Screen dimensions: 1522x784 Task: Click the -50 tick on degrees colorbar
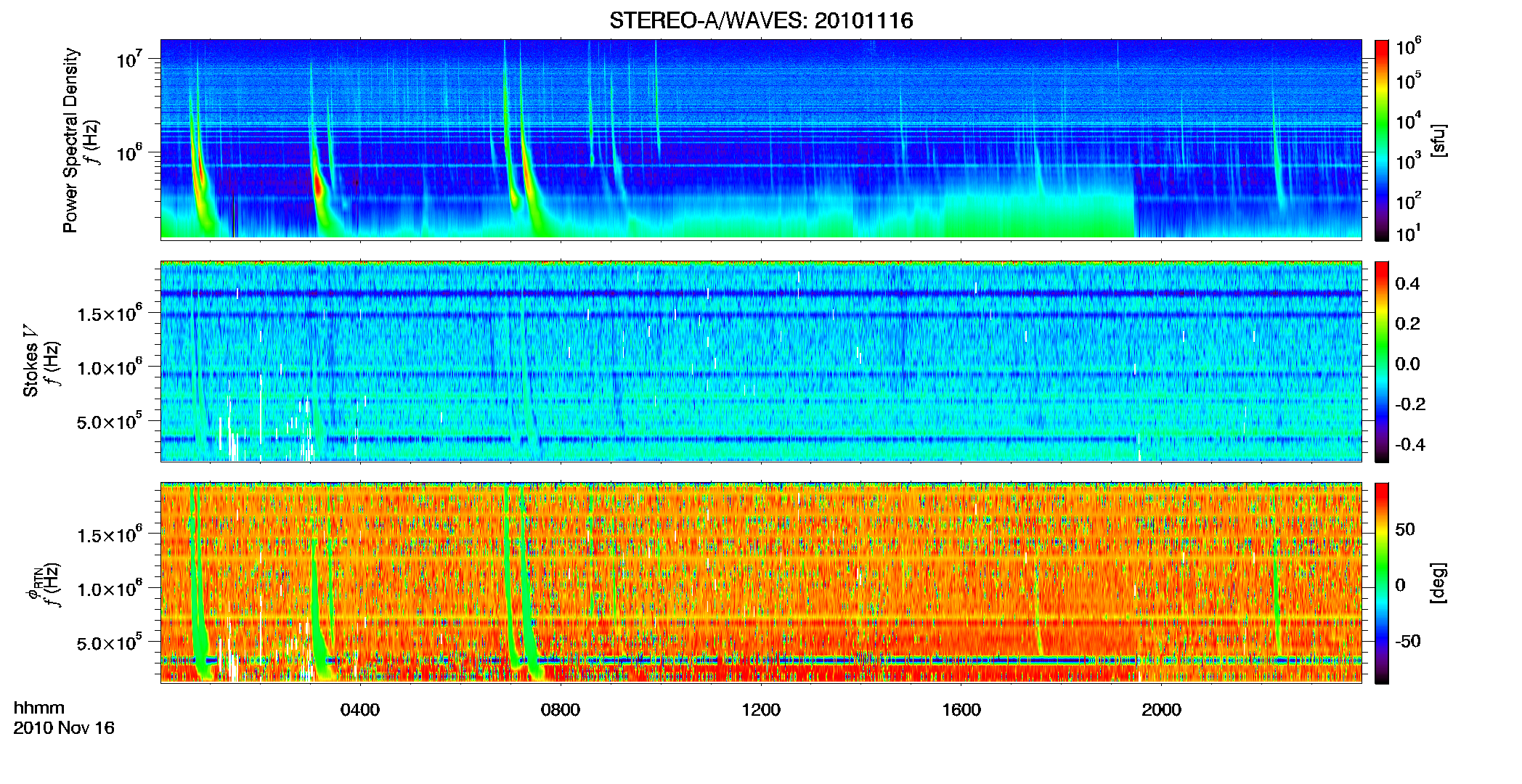[1408, 641]
